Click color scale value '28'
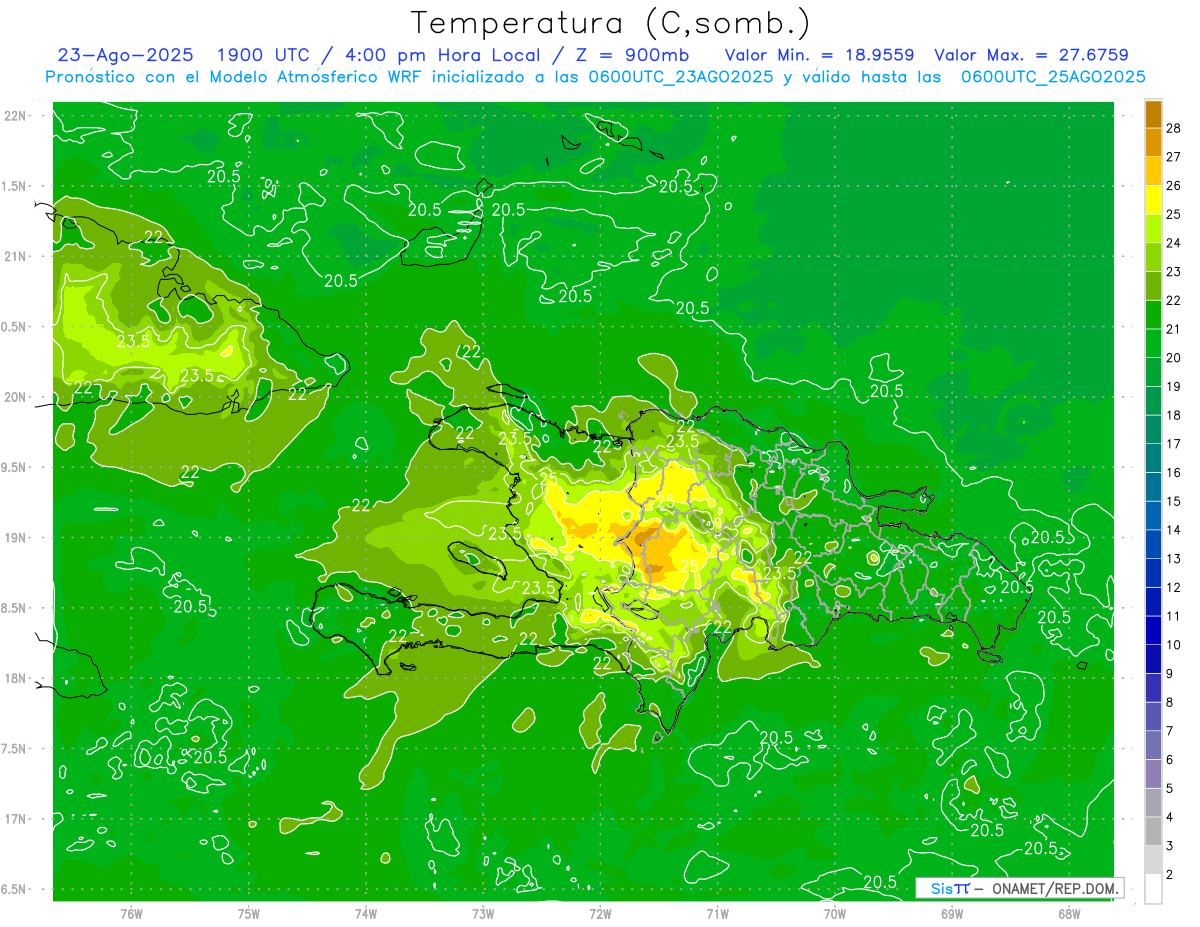Screen dimensions: 1200x927 click(x=1173, y=127)
